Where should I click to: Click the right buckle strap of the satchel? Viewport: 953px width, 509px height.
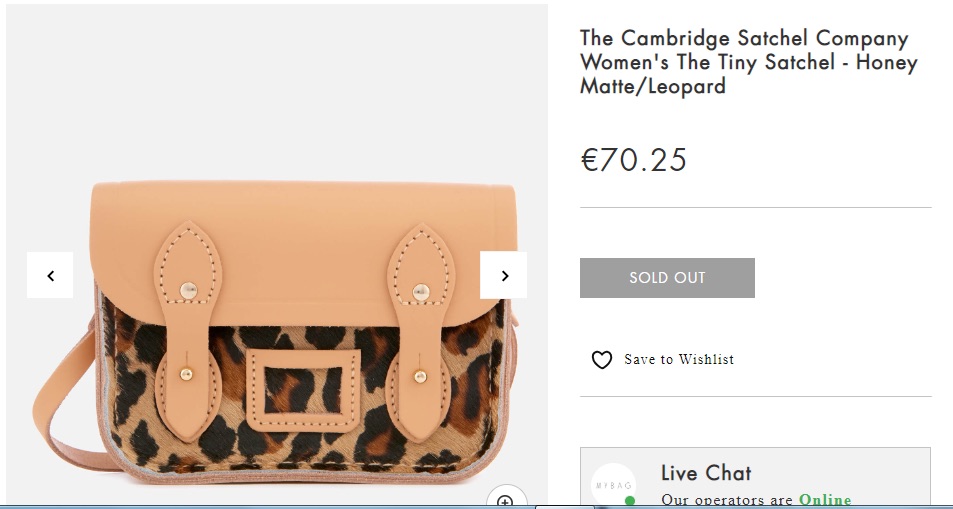[420, 331]
